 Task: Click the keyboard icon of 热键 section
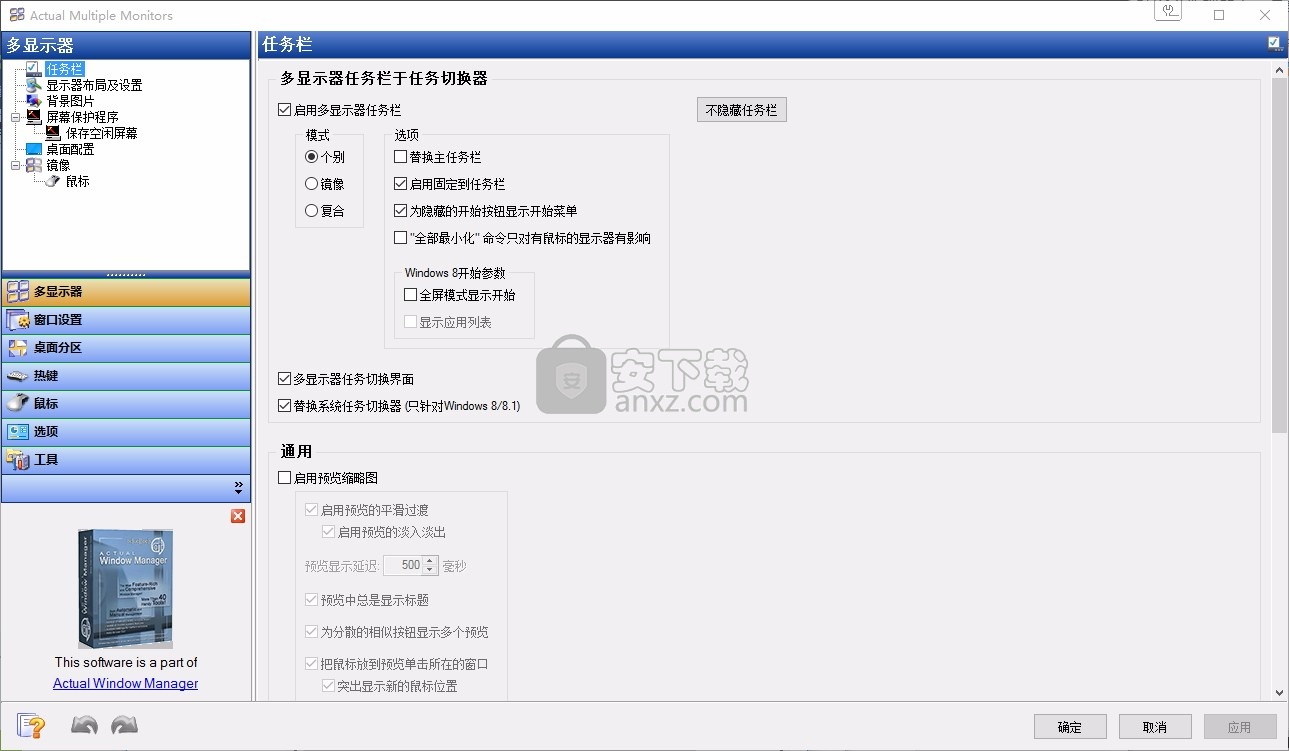point(18,376)
